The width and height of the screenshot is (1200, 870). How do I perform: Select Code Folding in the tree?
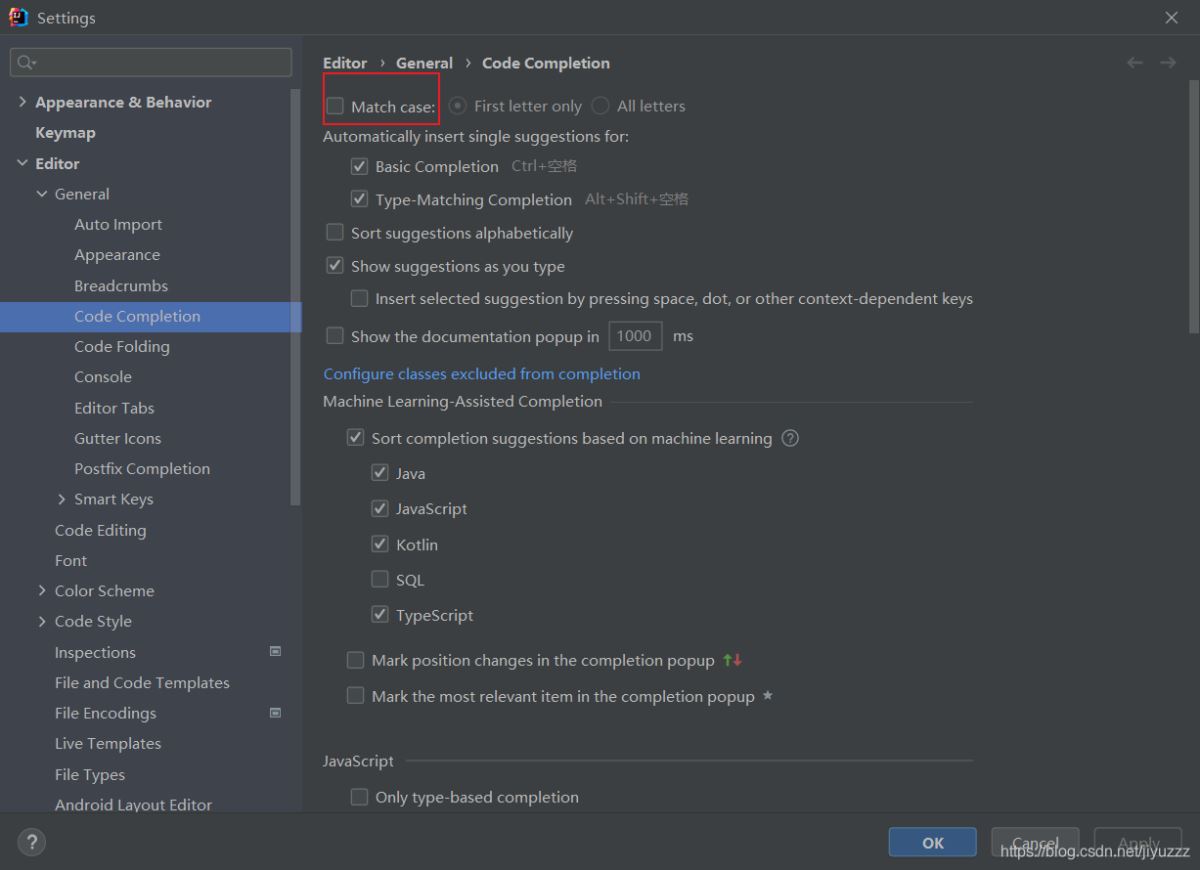click(x=121, y=347)
